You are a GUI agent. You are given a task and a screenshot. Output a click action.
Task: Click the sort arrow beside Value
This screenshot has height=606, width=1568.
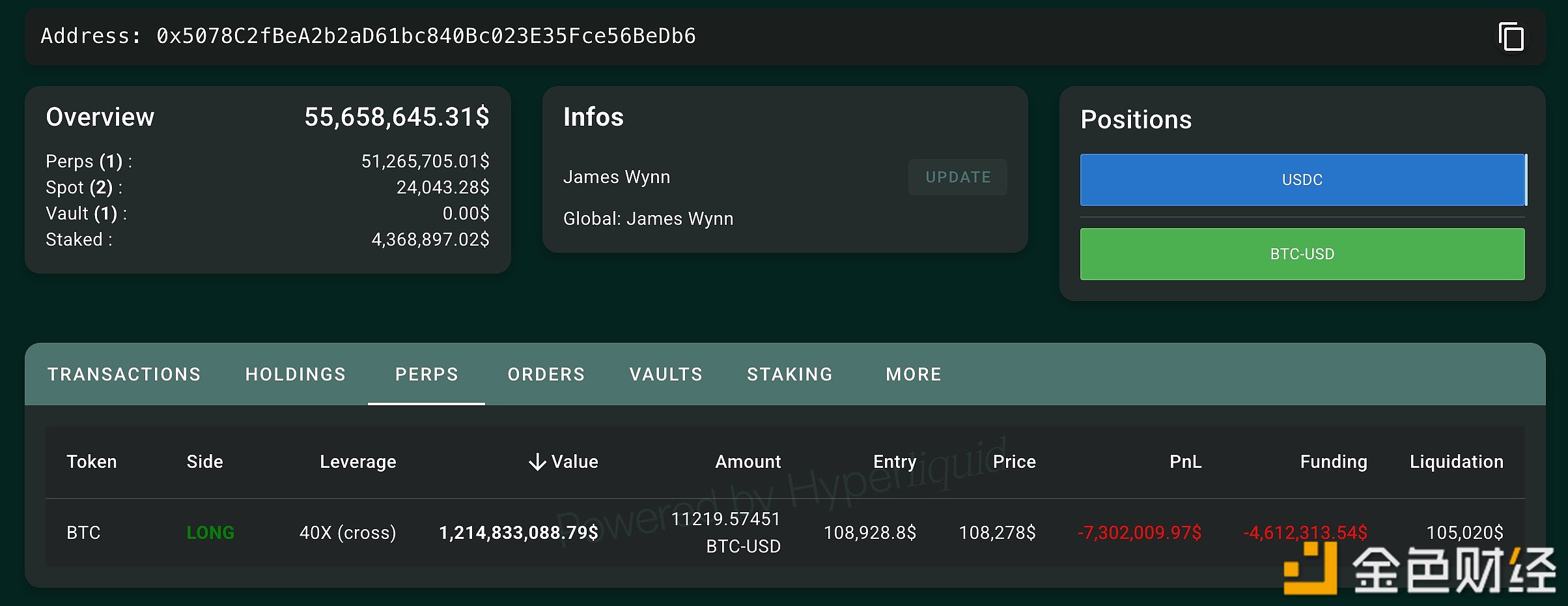(x=537, y=462)
